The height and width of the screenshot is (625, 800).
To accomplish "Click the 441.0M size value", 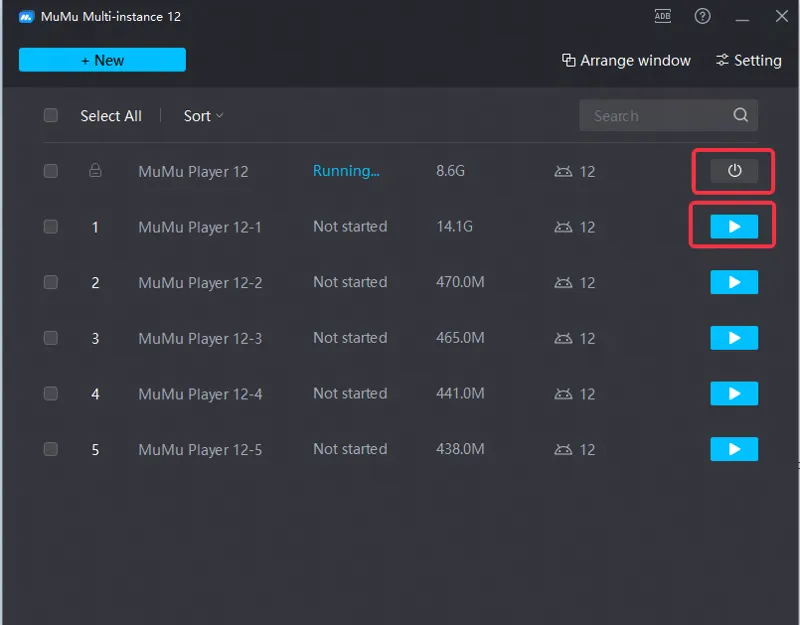I will pos(460,393).
